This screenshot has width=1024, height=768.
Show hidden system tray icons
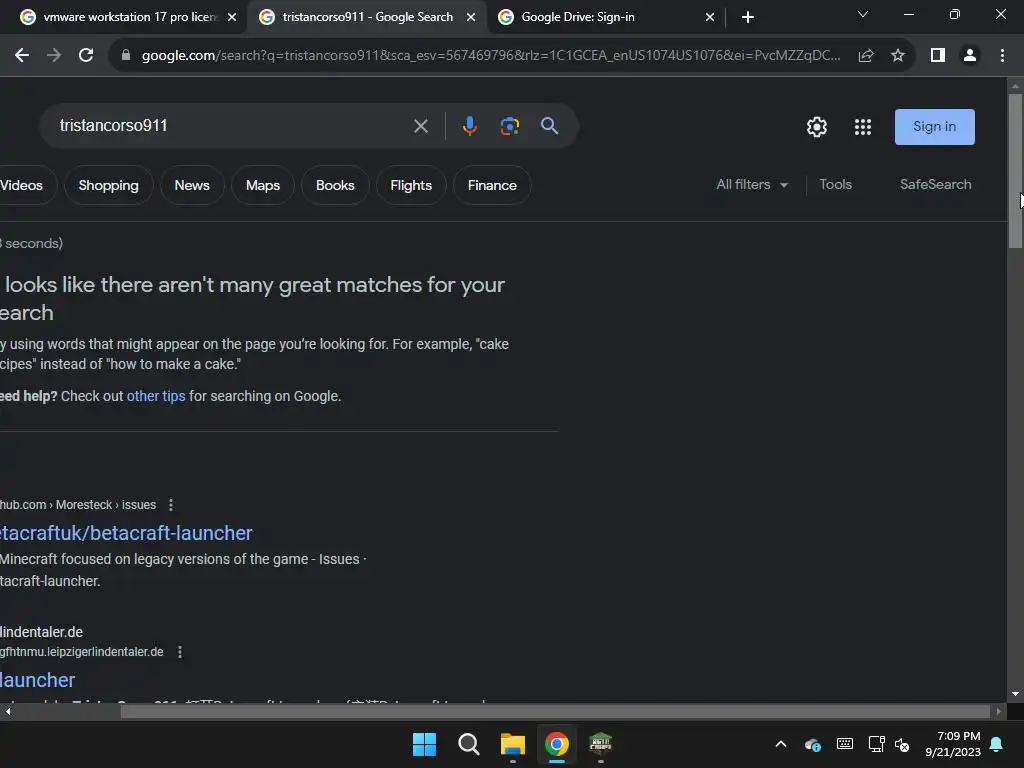click(x=780, y=744)
